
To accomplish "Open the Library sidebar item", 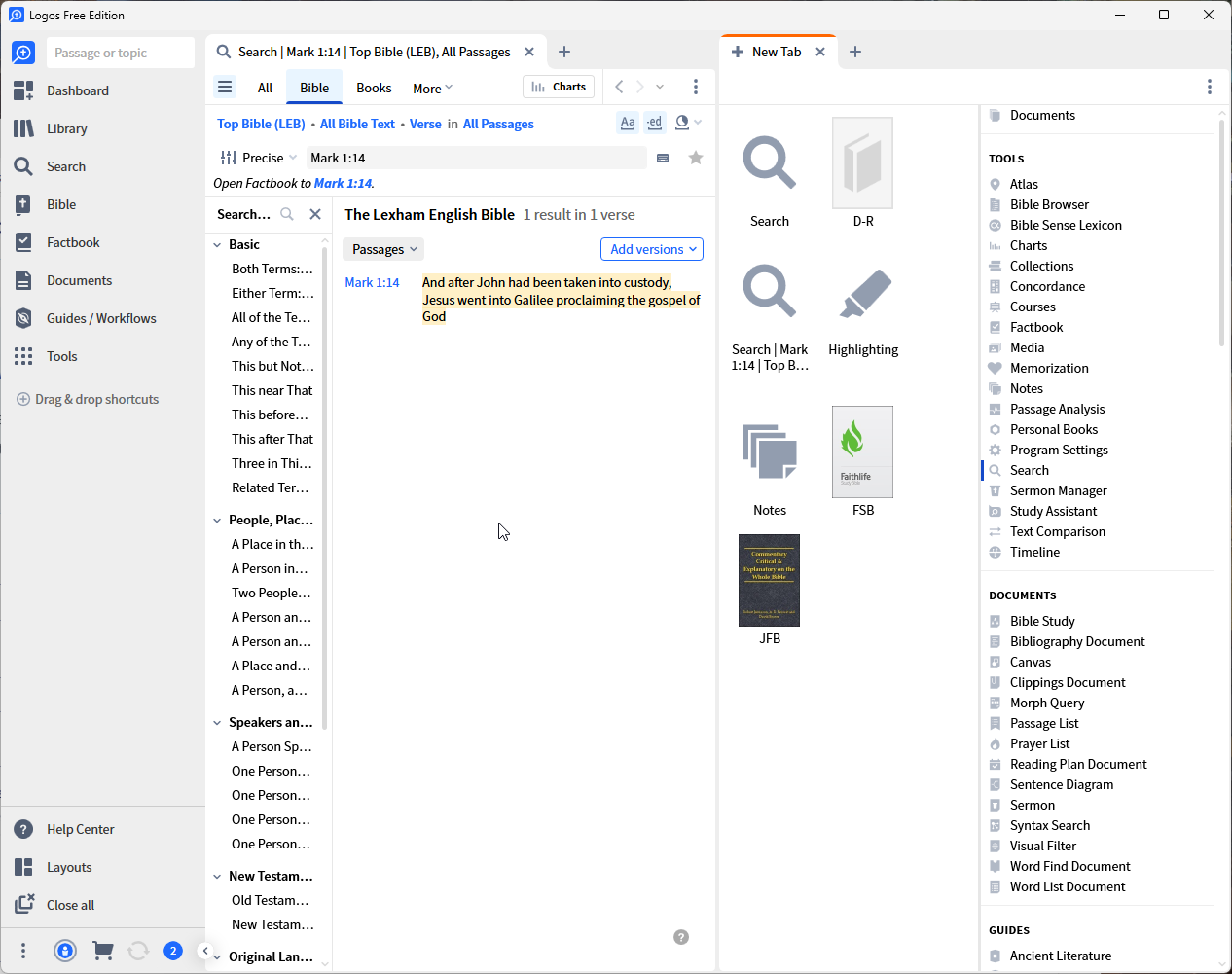I will (66, 128).
